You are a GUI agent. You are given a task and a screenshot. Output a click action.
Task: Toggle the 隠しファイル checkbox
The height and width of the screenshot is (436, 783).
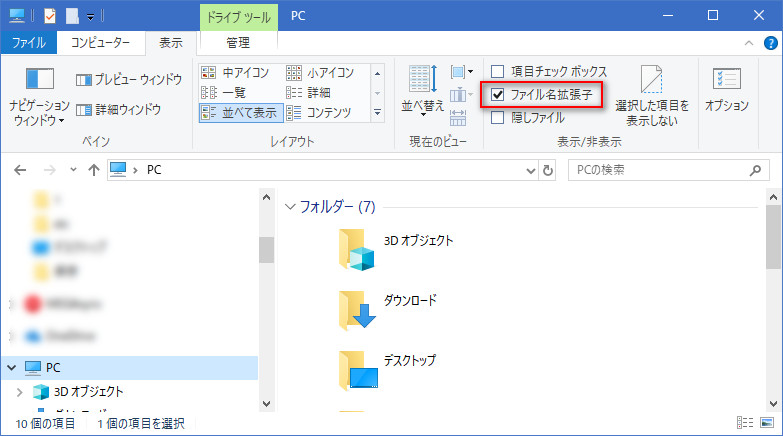498,118
